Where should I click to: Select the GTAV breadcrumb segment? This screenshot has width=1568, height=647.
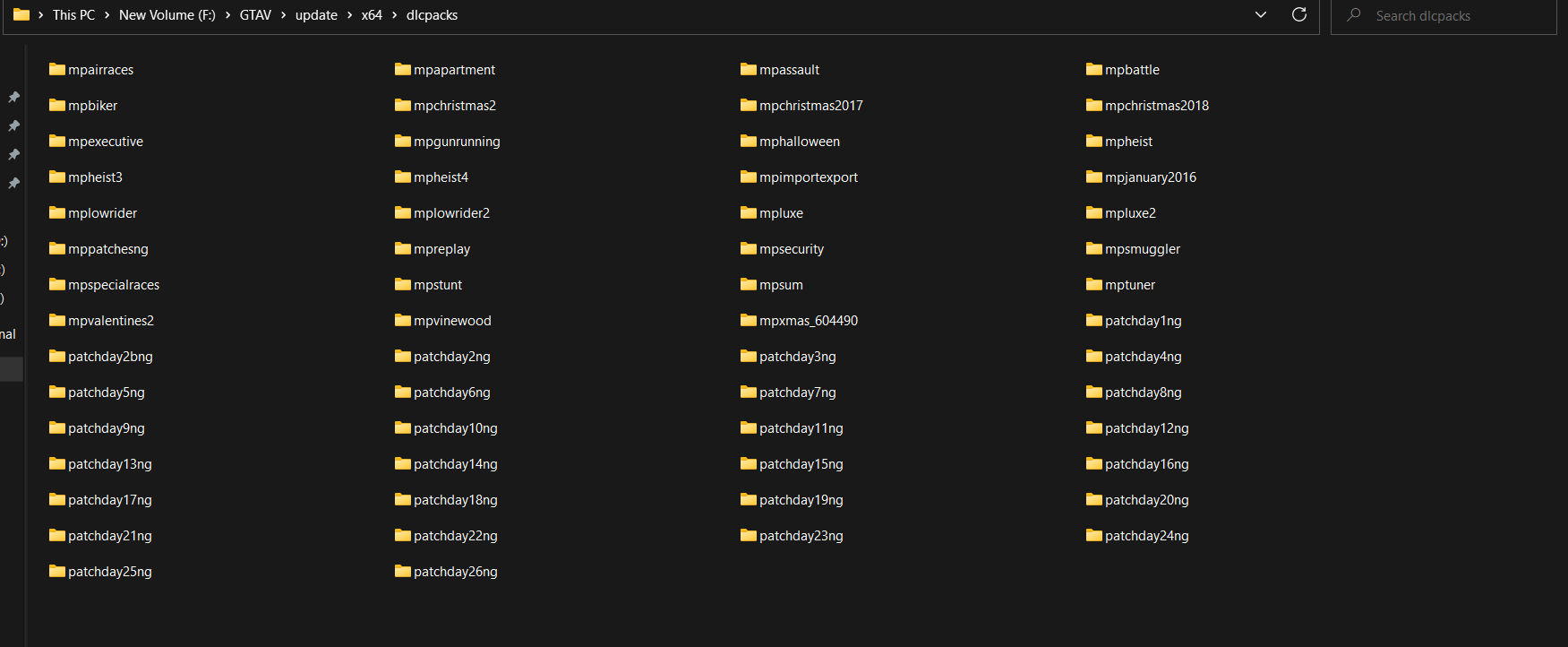click(x=255, y=15)
